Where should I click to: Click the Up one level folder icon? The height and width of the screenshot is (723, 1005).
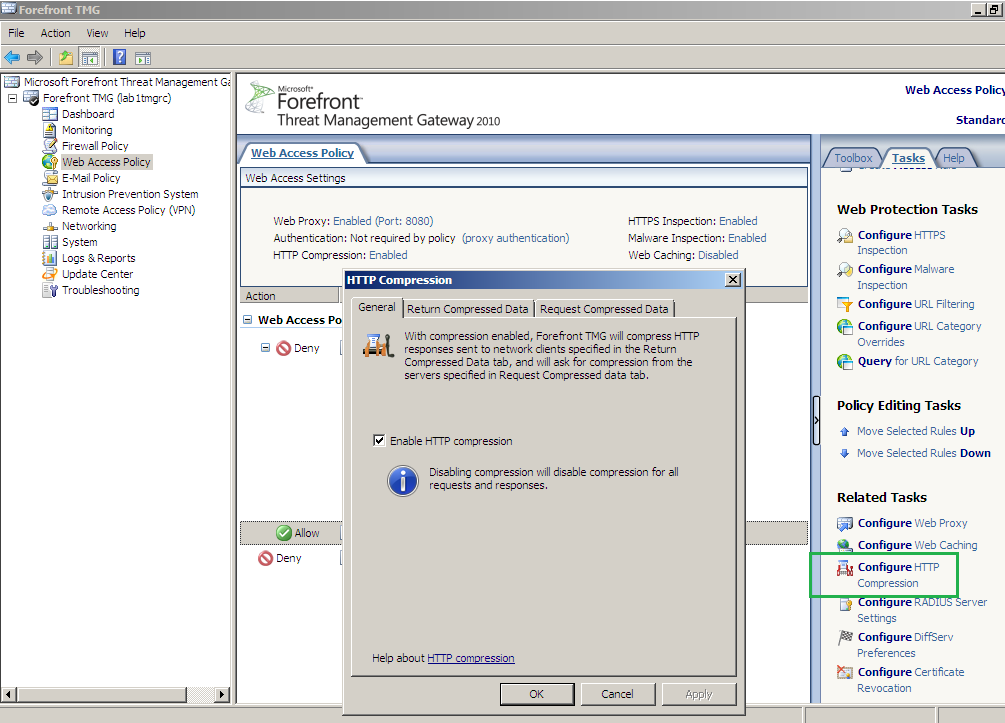point(66,58)
